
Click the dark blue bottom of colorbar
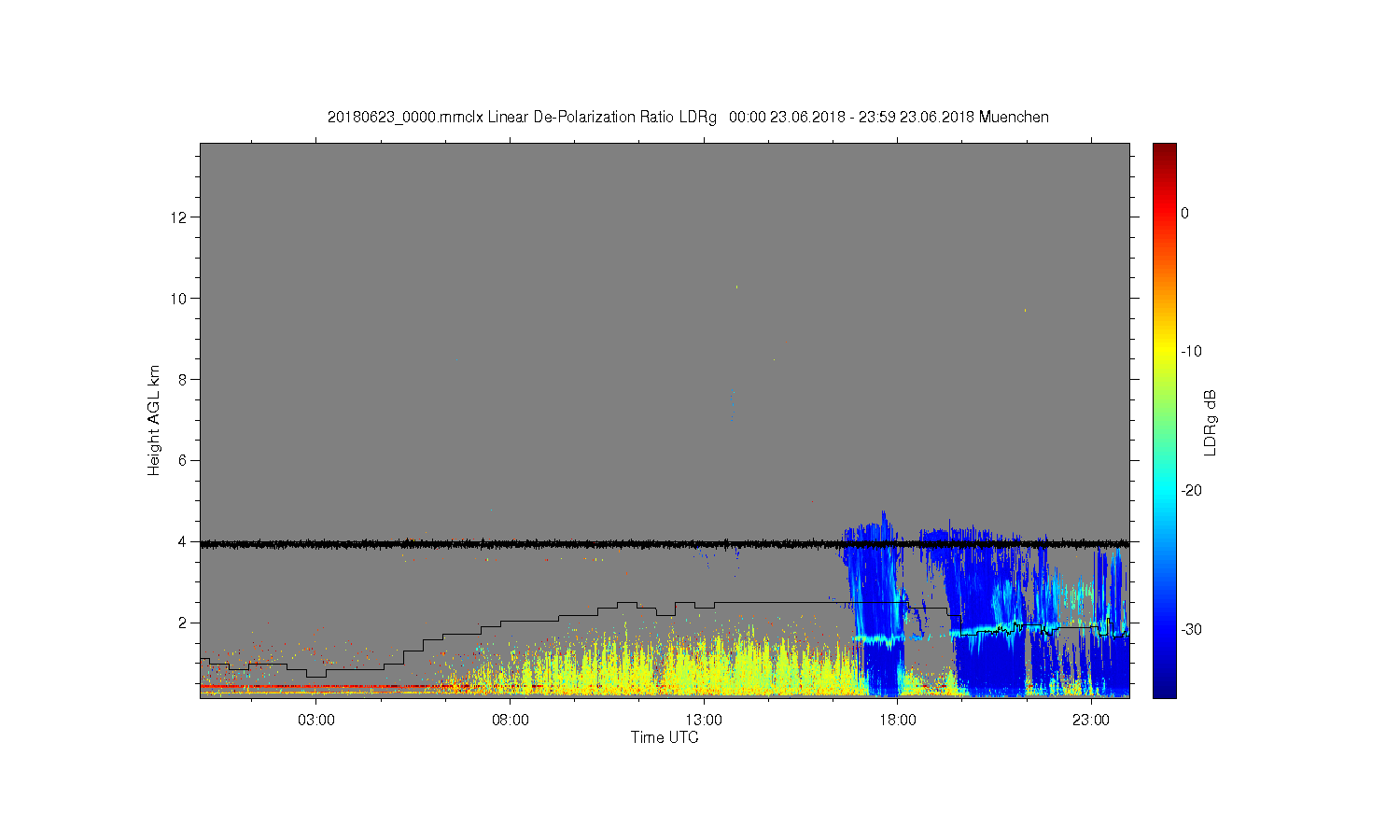point(1164,689)
